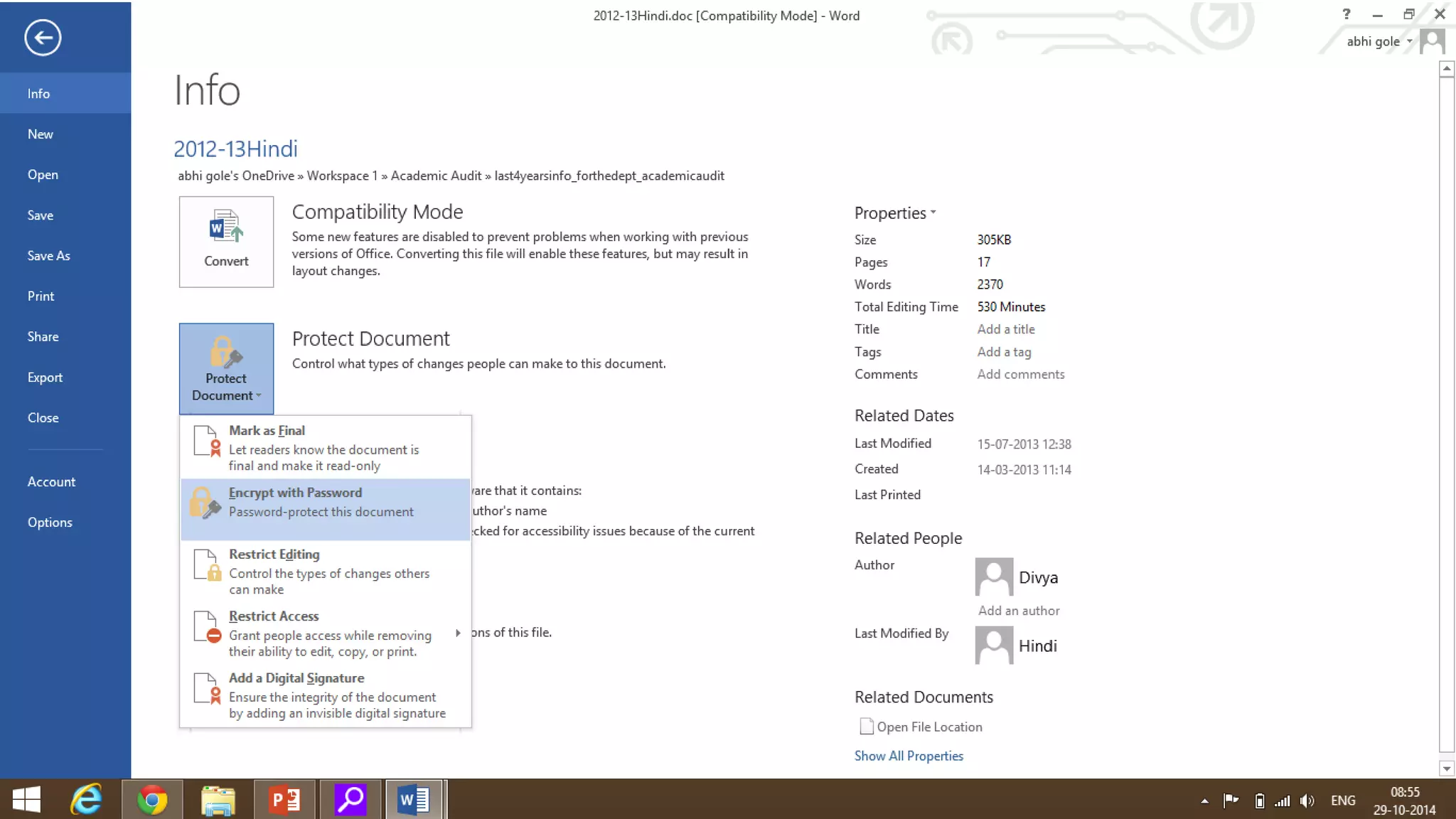Open PowerPoint from the taskbar
This screenshot has height=819, width=1456.
(x=285, y=801)
